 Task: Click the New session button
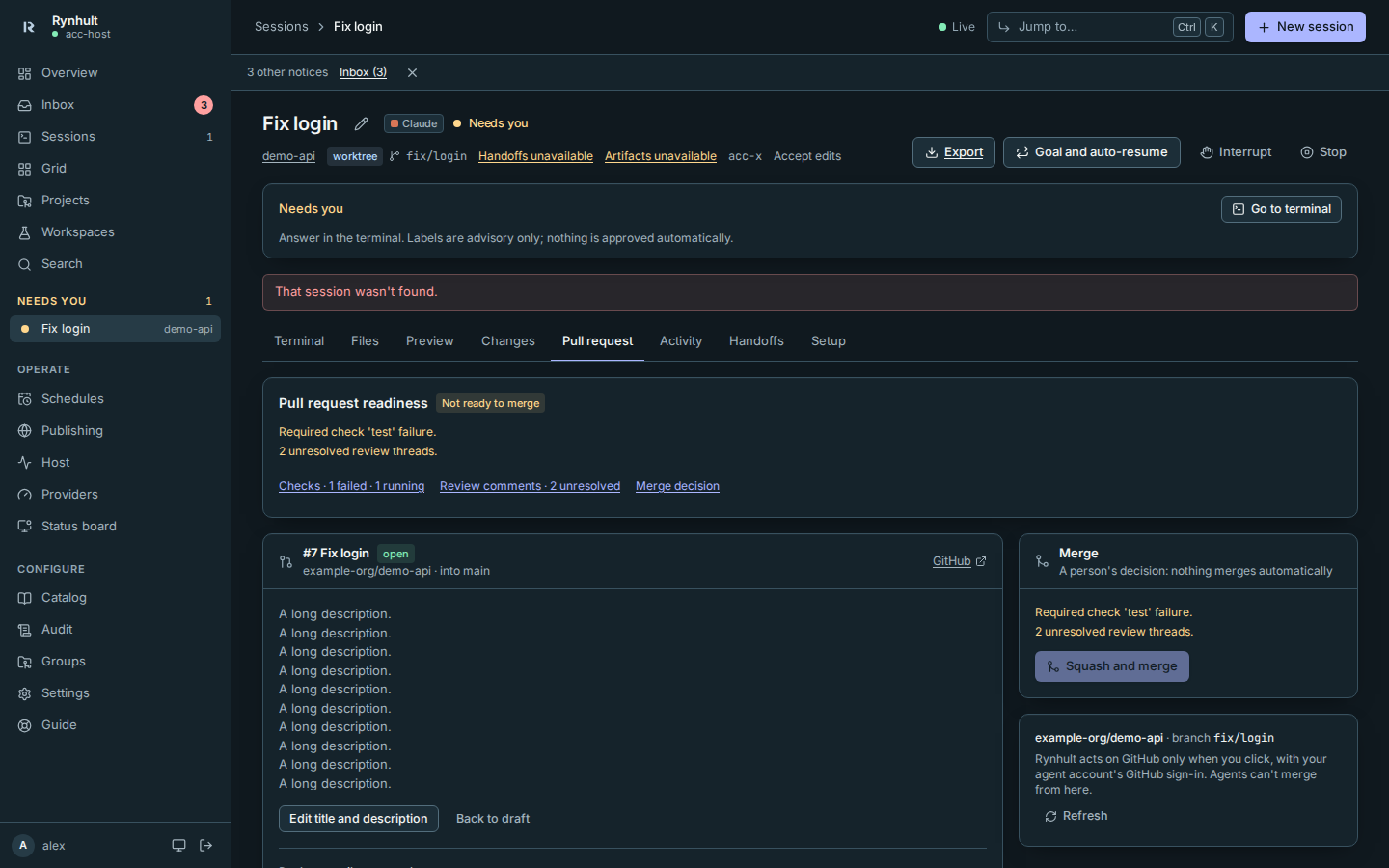(1305, 27)
